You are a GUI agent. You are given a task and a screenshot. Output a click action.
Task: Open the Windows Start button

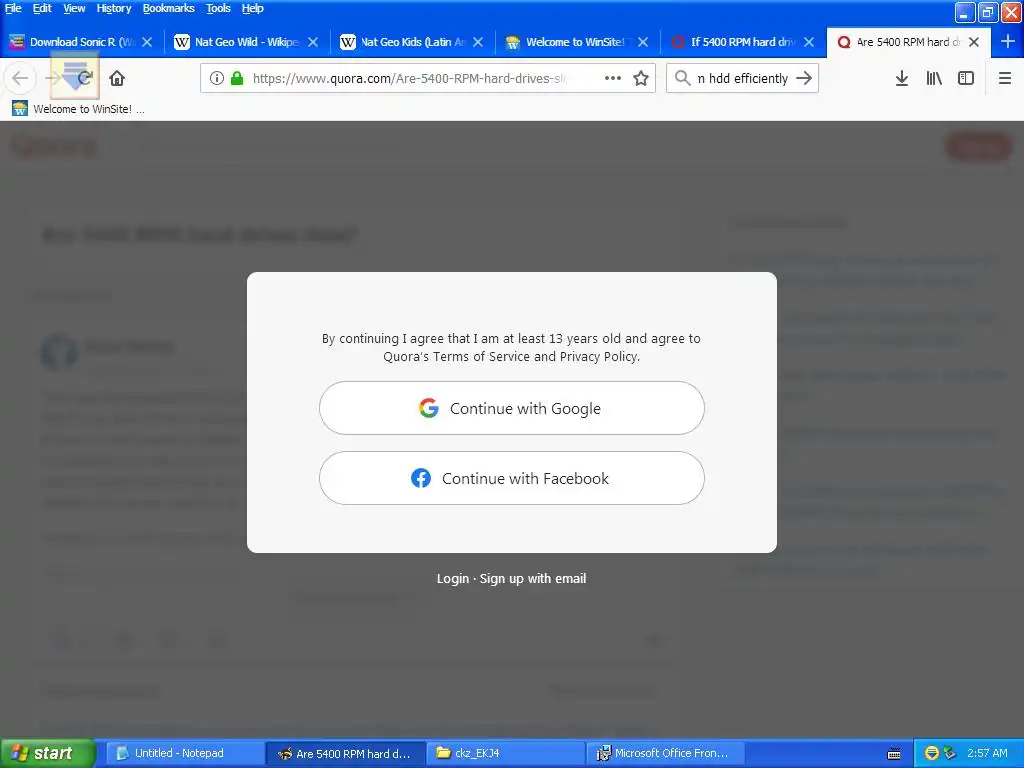[47, 753]
